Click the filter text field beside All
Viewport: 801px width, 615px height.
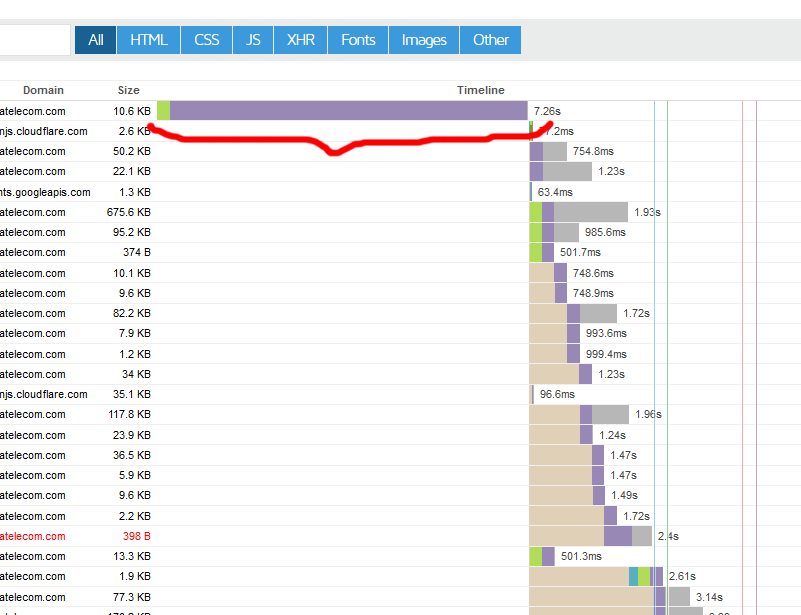point(35,40)
